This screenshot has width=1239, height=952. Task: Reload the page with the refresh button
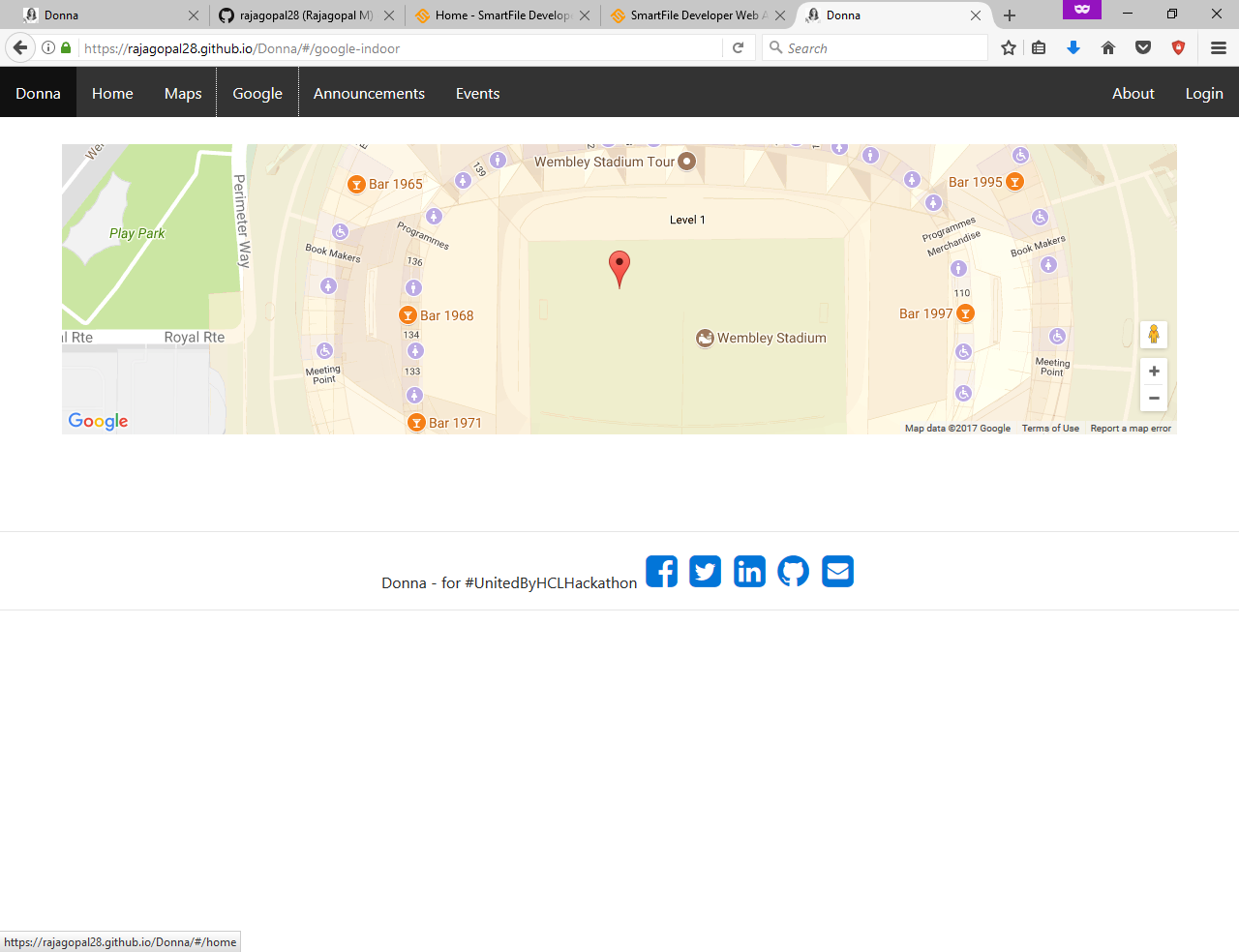(x=738, y=47)
